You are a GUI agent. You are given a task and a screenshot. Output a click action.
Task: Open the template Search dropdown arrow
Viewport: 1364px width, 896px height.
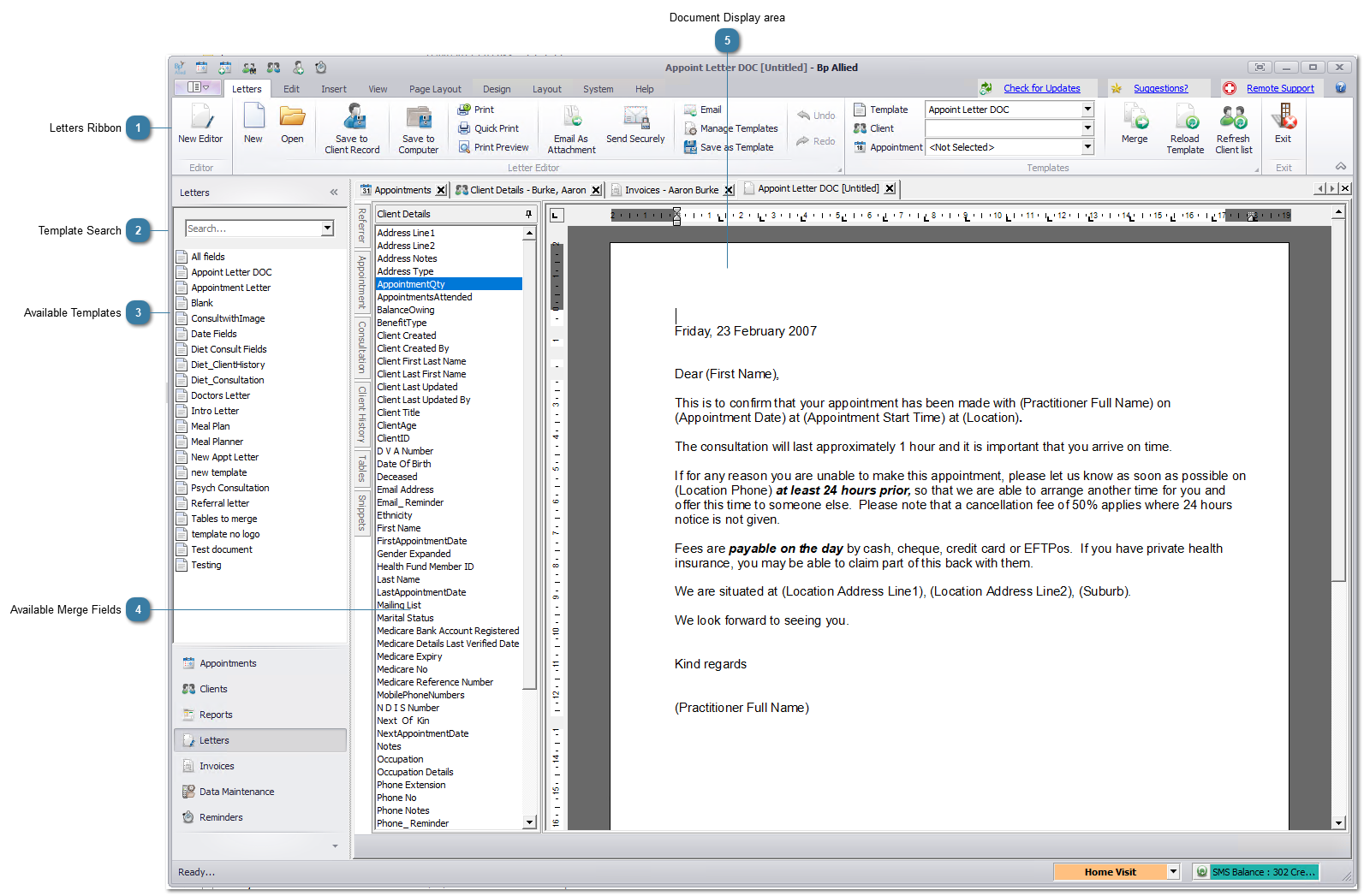(327, 228)
